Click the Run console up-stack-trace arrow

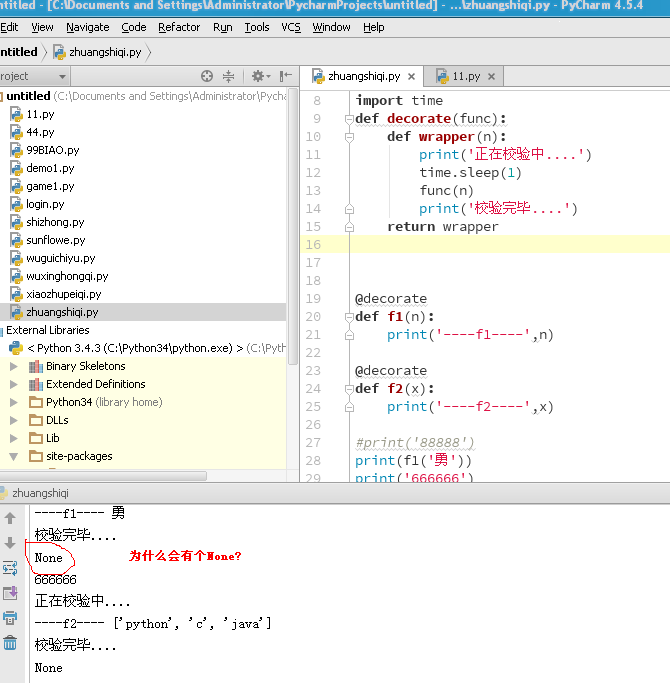(10, 518)
